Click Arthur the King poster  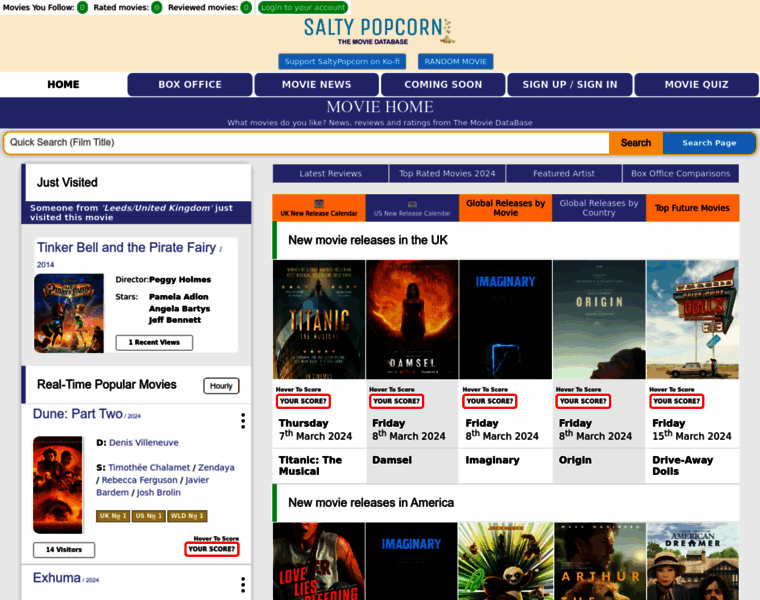click(600, 561)
